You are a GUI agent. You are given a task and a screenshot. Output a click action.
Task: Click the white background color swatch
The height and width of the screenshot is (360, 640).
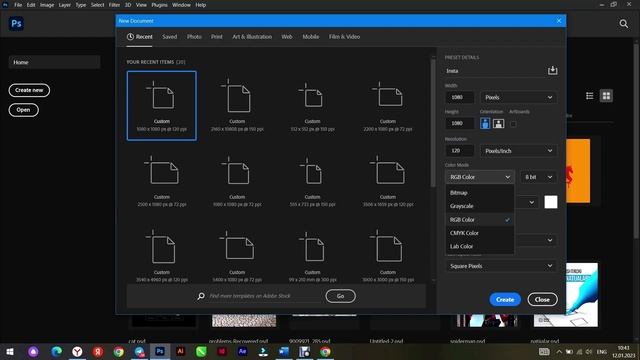(x=551, y=202)
